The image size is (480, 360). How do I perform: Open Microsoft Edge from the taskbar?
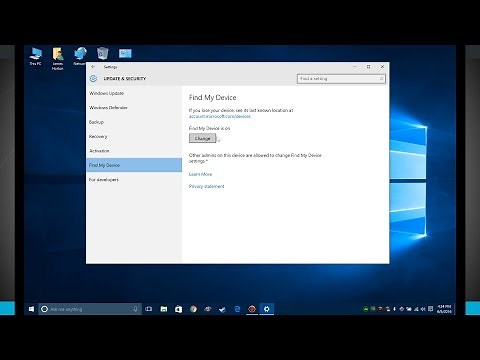click(x=237, y=309)
